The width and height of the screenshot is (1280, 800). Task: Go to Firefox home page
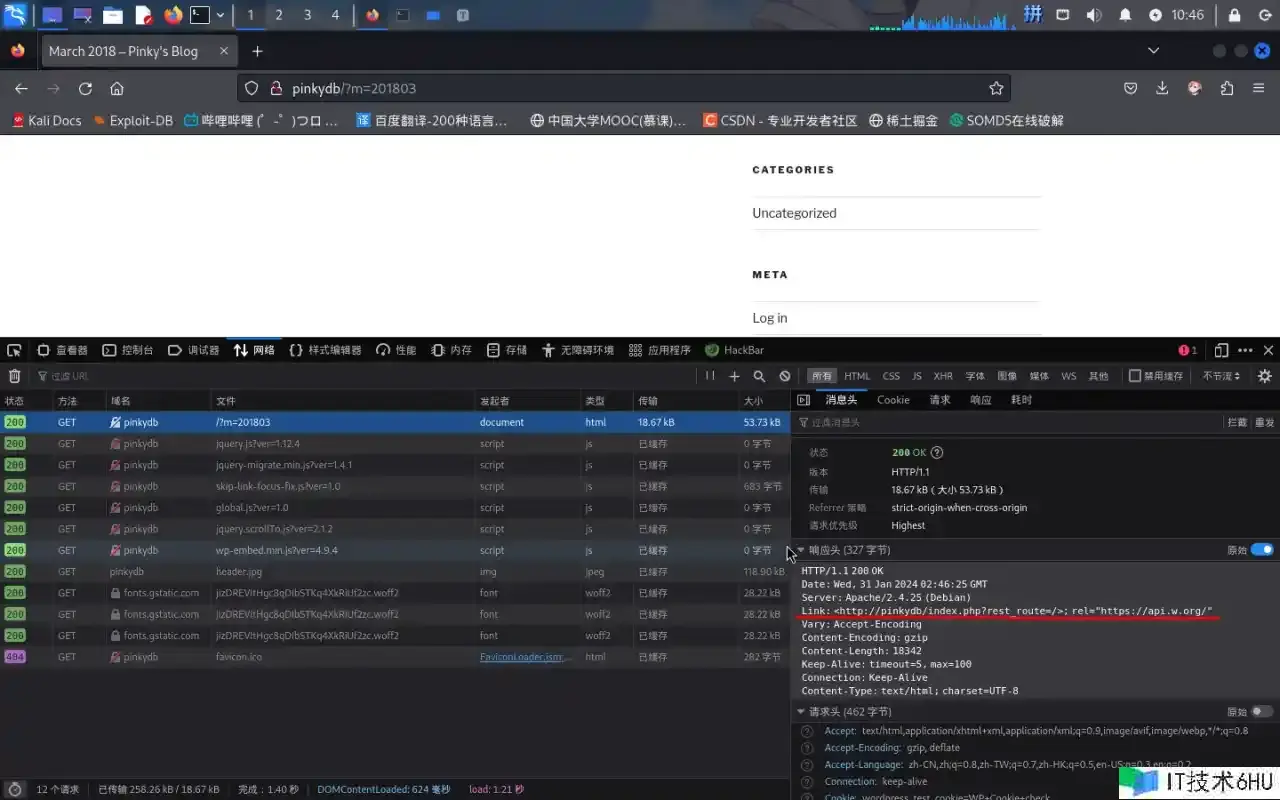click(x=117, y=88)
